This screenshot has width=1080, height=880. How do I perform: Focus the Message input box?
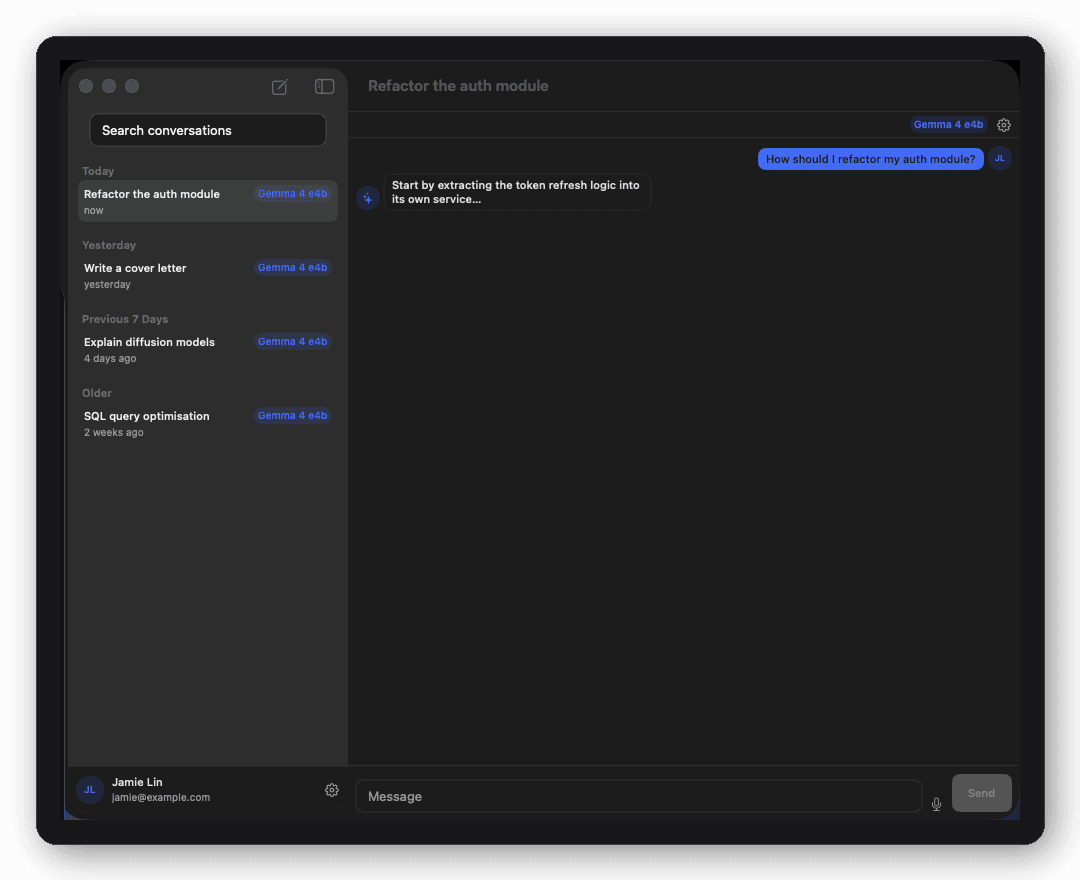pyautogui.click(x=638, y=796)
